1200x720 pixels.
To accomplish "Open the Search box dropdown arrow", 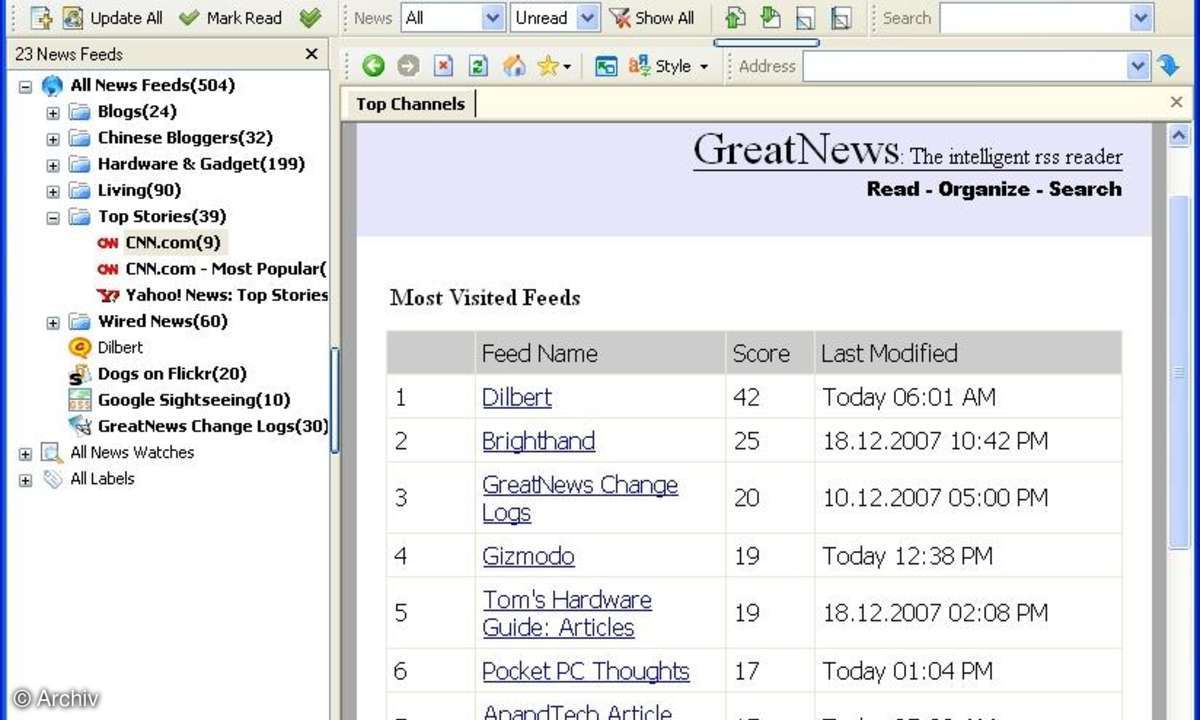I will pyautogui.click(x=1141, y=17).
